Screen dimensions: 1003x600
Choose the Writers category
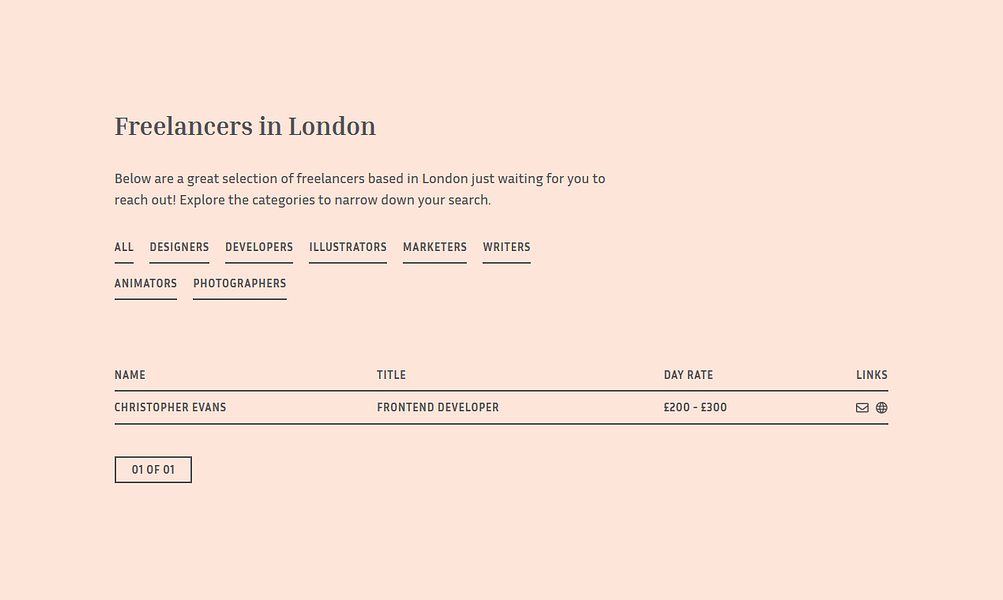click(x=506, y=247)
